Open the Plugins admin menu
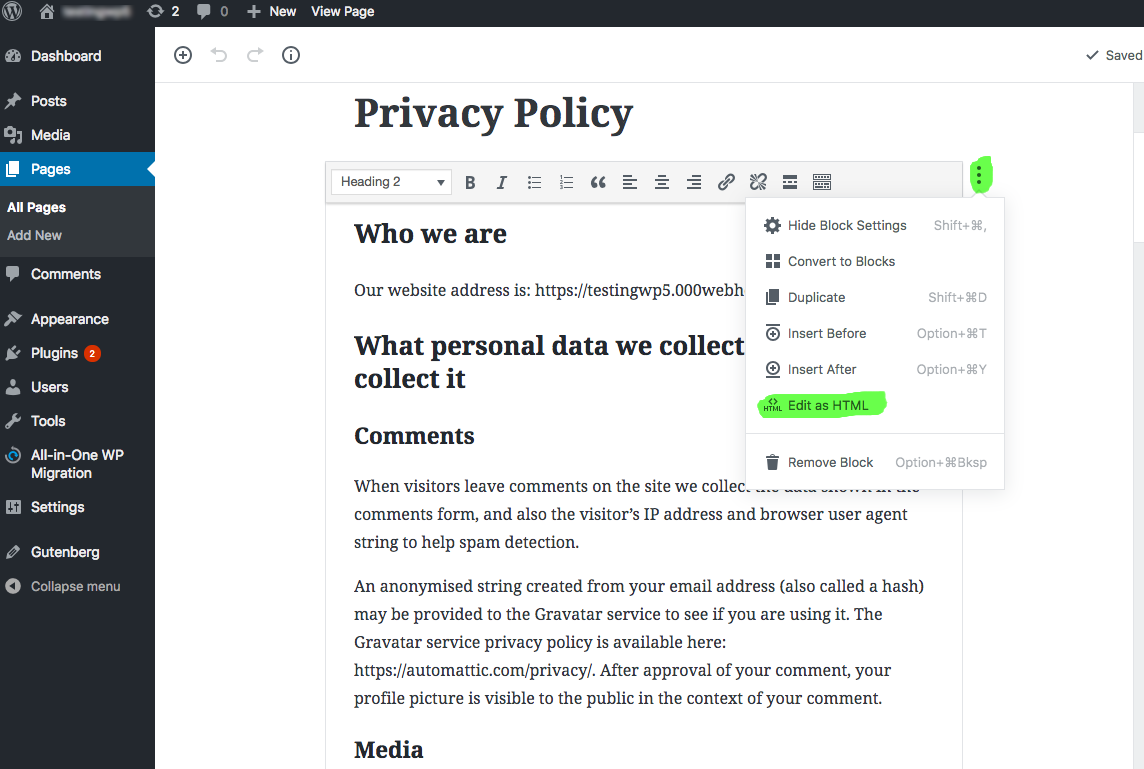This screenshot has width=1144, height=769. 54,353
